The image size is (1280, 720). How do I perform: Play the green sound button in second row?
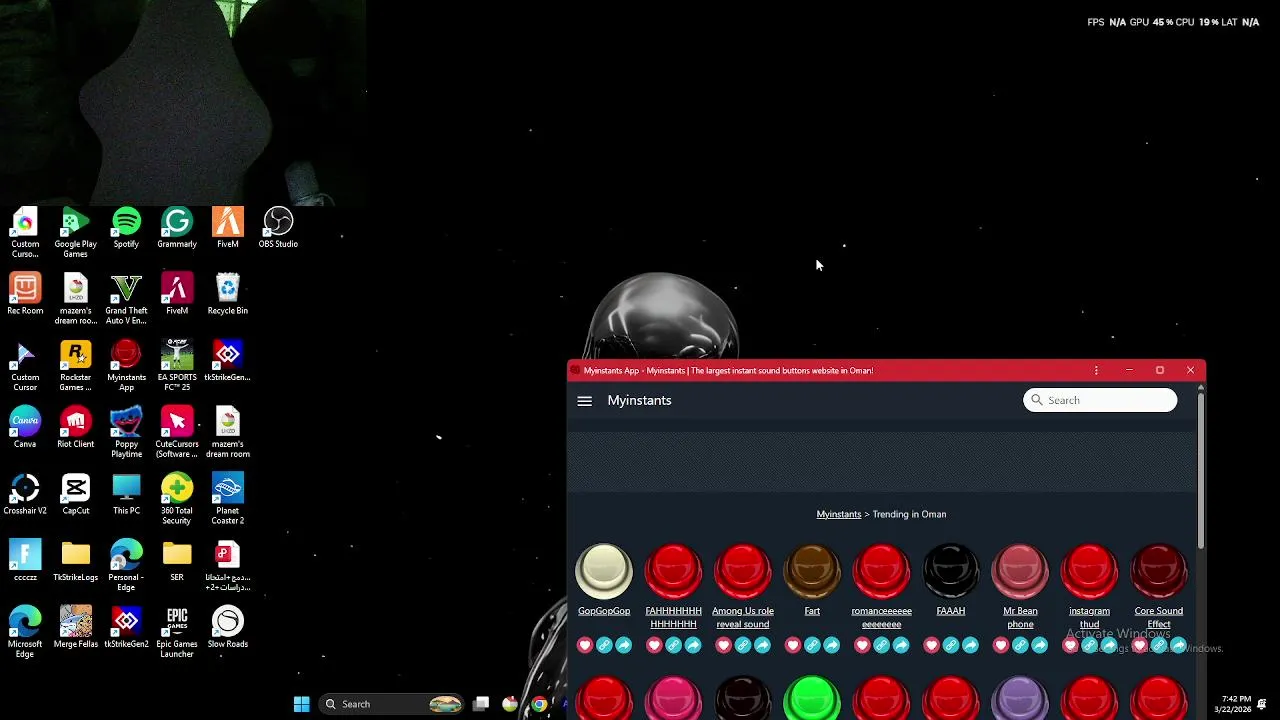click(x=812, y=698)
